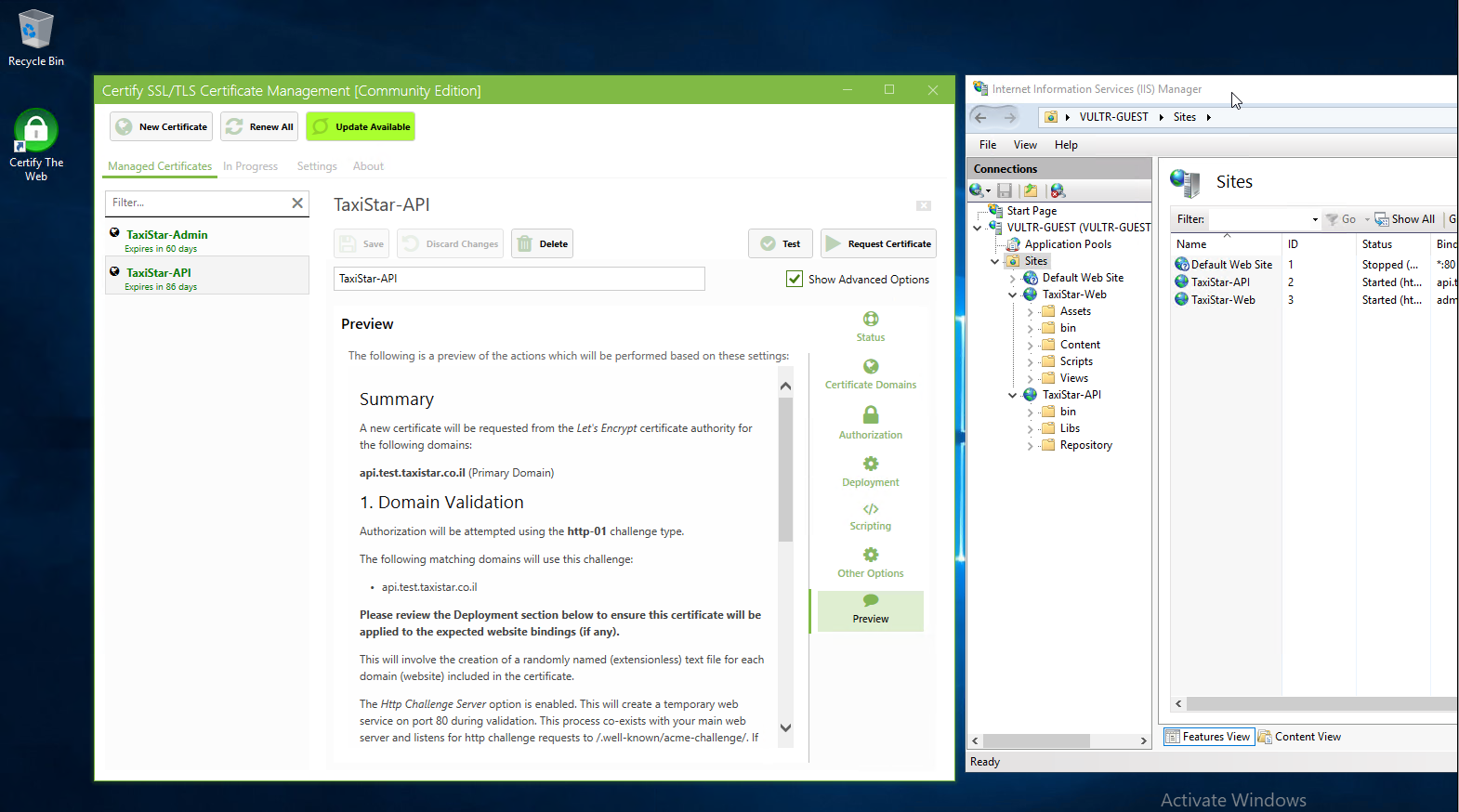Image resolution: width=1459 pixels, height=812 pixels.
Task: Click Connections toolbar up-folder icon
Action: [x=1031, y=190]
